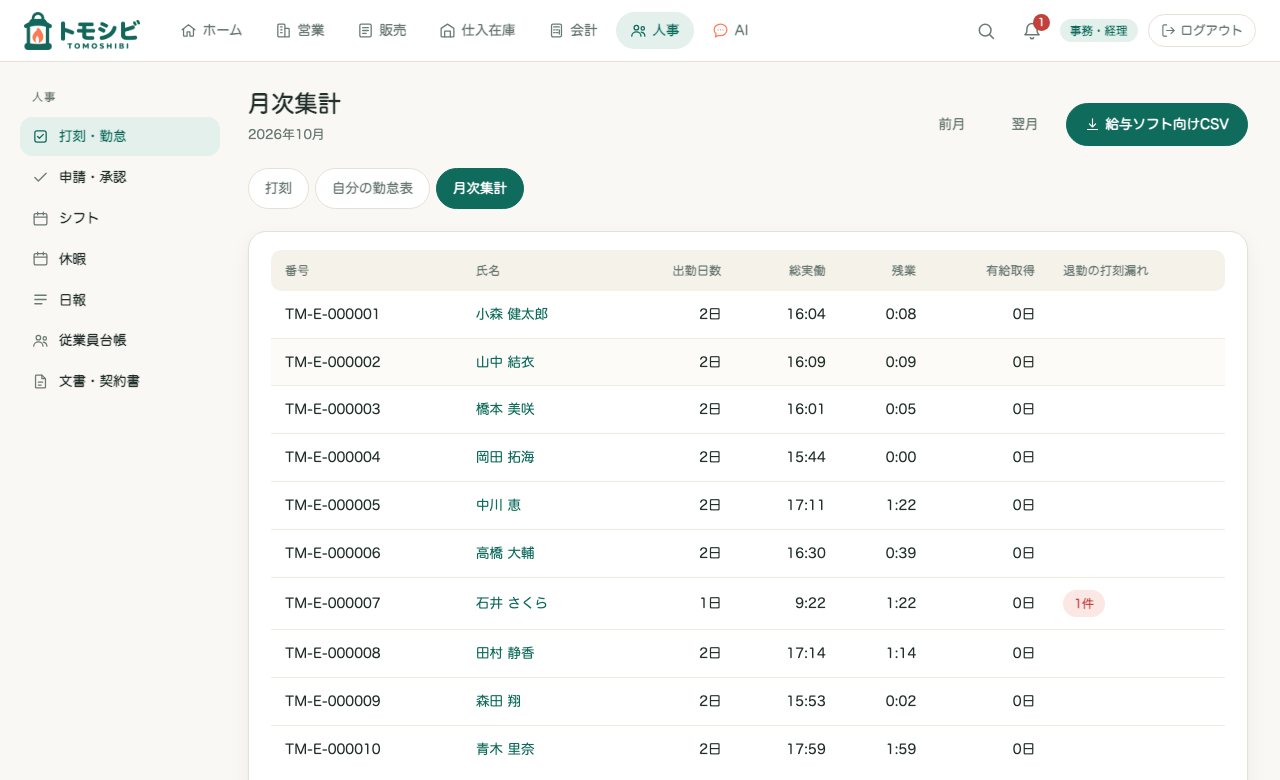Go to 前月 previous month
The height and width of the screenshot is (780, 1280).
(x=951, y=125)
